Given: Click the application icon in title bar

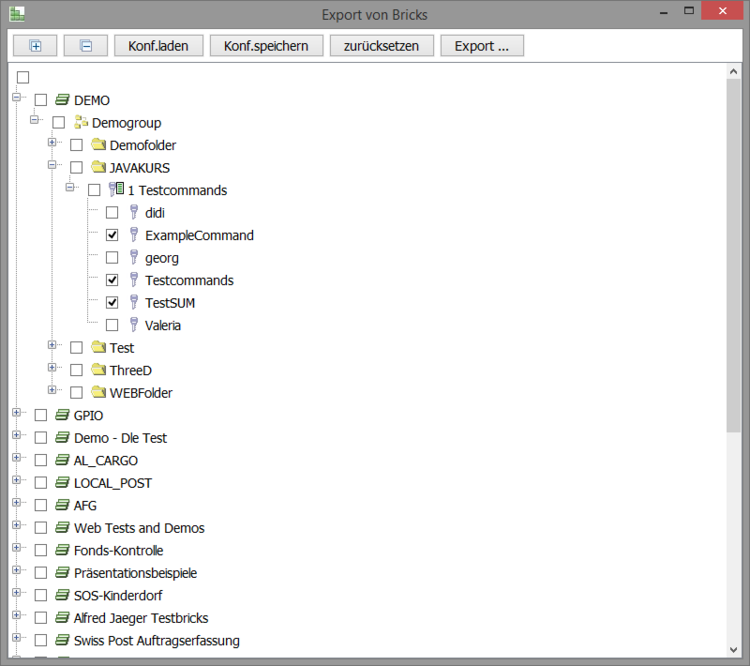Looking at the screenshot, I should [x=14, y=14].
